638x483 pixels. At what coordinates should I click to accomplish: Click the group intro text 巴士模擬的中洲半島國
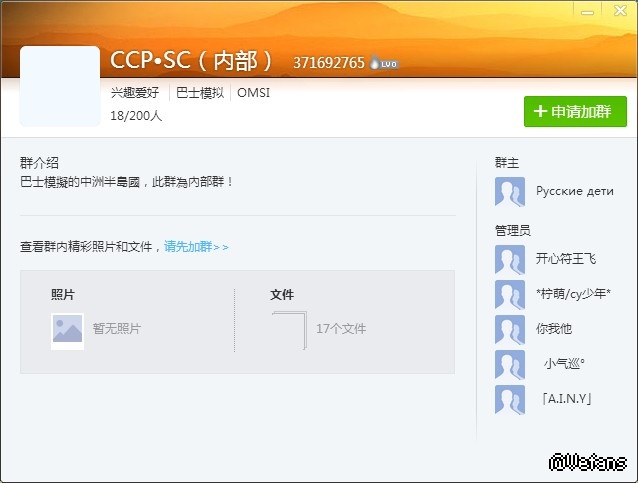click(80, 182)
